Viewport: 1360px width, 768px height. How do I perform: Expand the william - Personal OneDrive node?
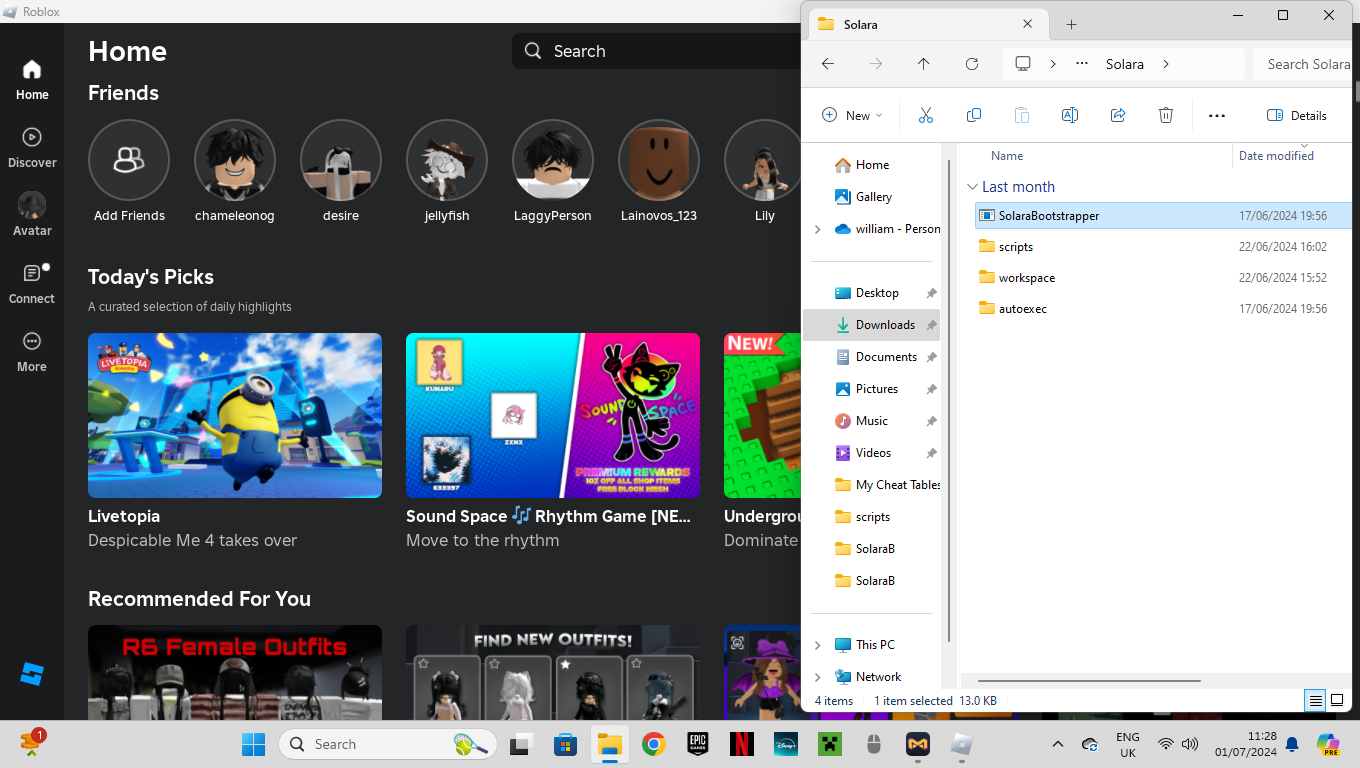[x=818, y=229]
